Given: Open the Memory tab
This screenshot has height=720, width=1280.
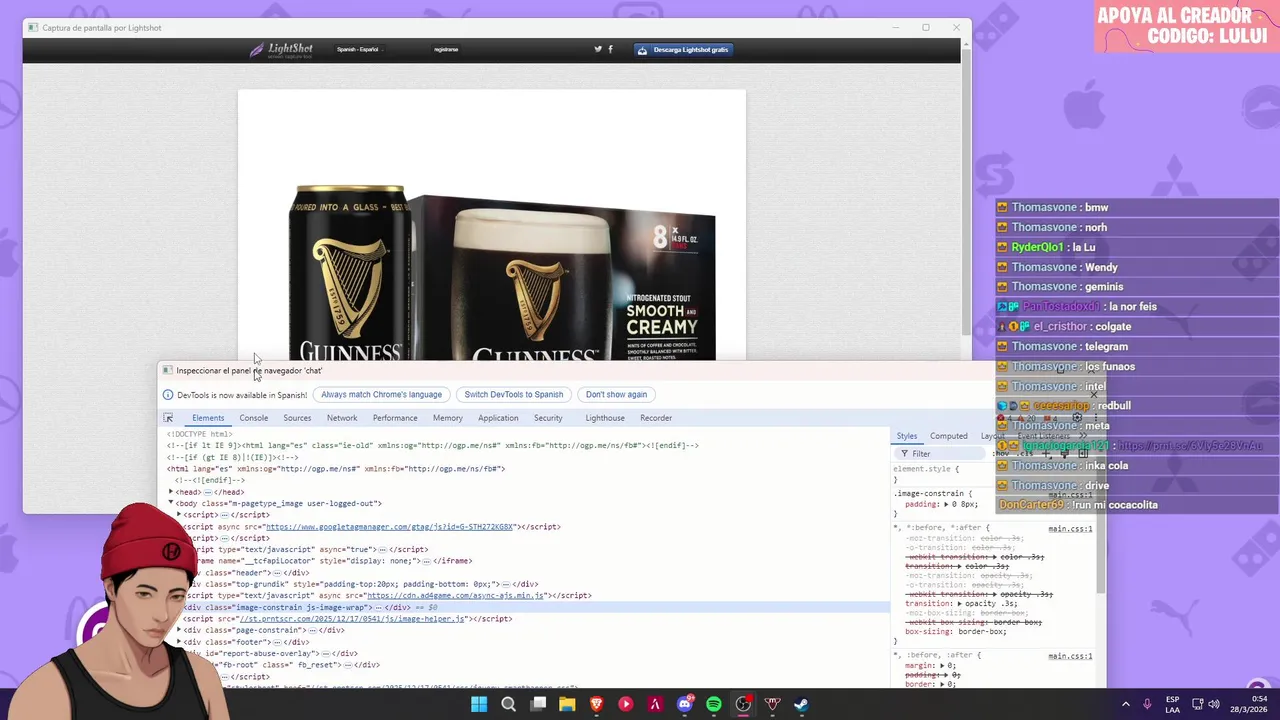Looking at the screenshot, I should 448,418.
